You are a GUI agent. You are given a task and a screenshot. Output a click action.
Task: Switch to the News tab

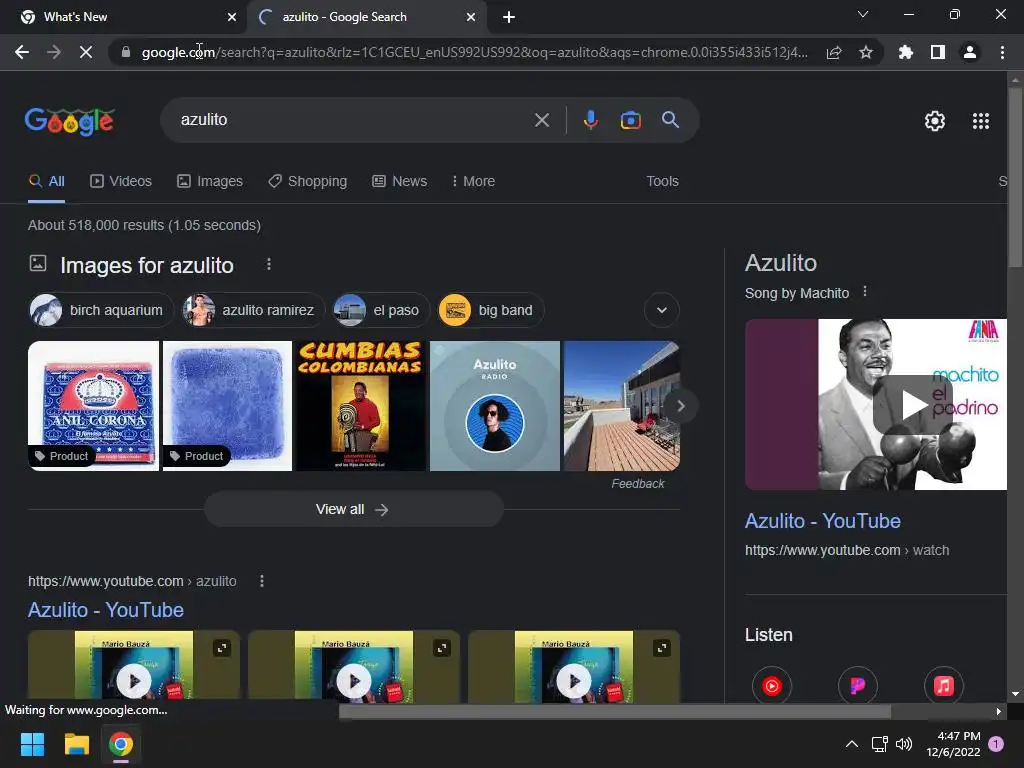point(400,181)
